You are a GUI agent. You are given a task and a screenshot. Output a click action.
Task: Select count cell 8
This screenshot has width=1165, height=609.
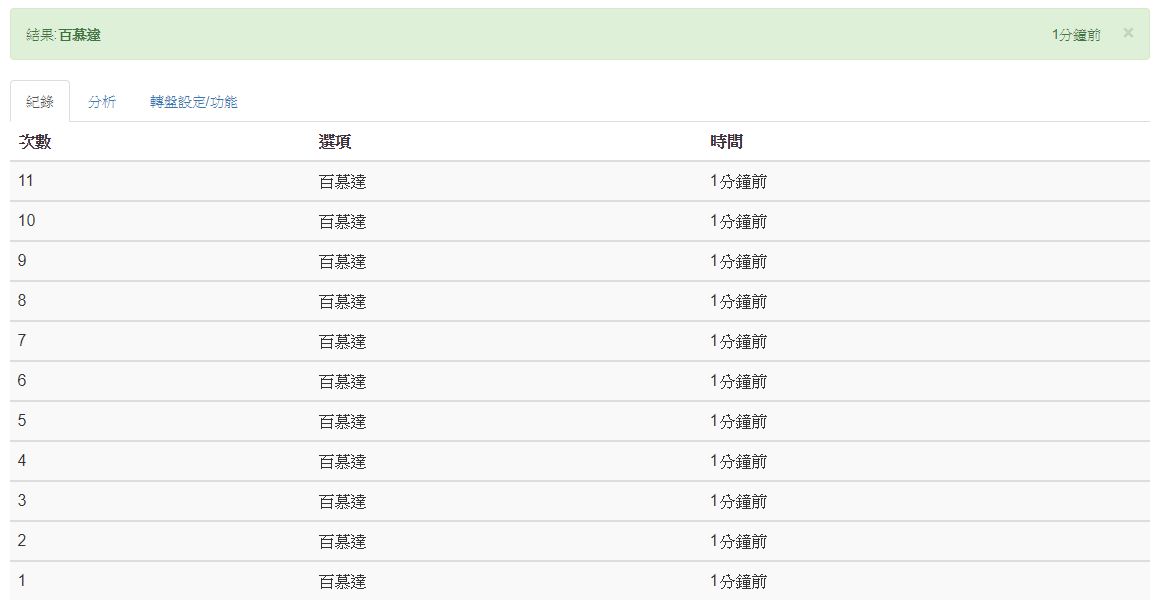click(x=22, y=302)
